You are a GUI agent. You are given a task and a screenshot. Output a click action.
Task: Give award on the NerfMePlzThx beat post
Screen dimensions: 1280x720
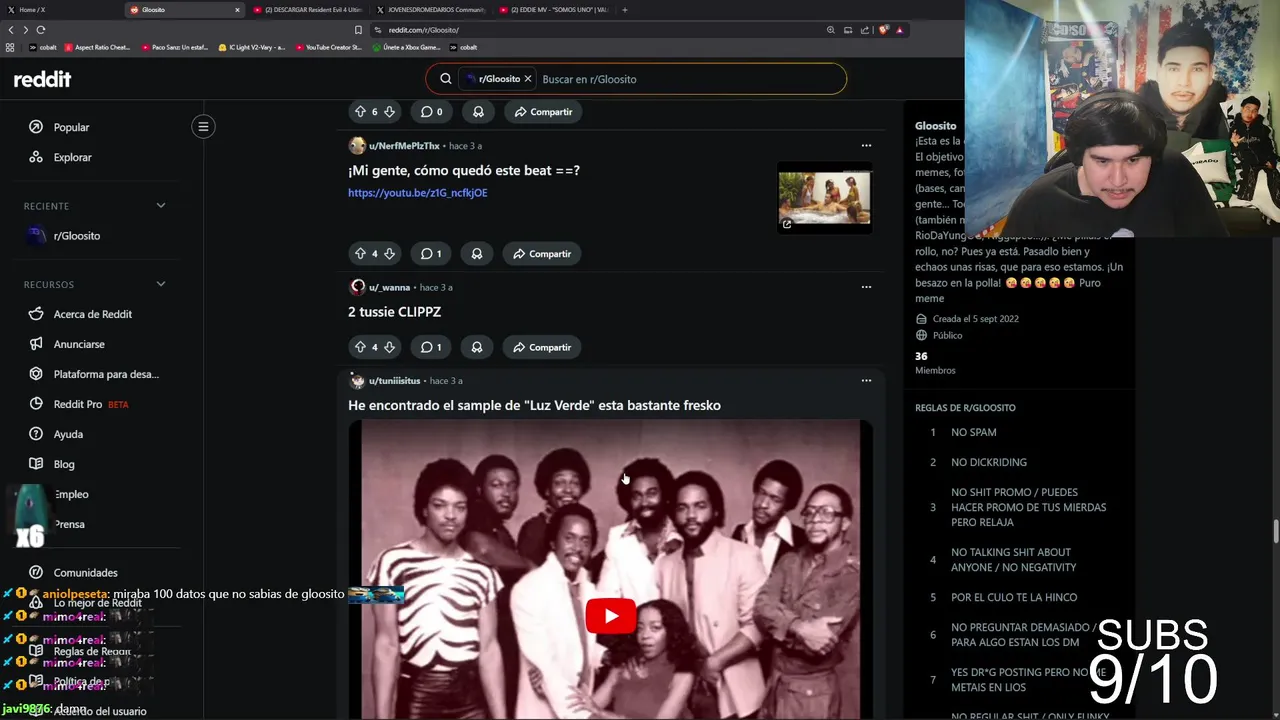477,254
